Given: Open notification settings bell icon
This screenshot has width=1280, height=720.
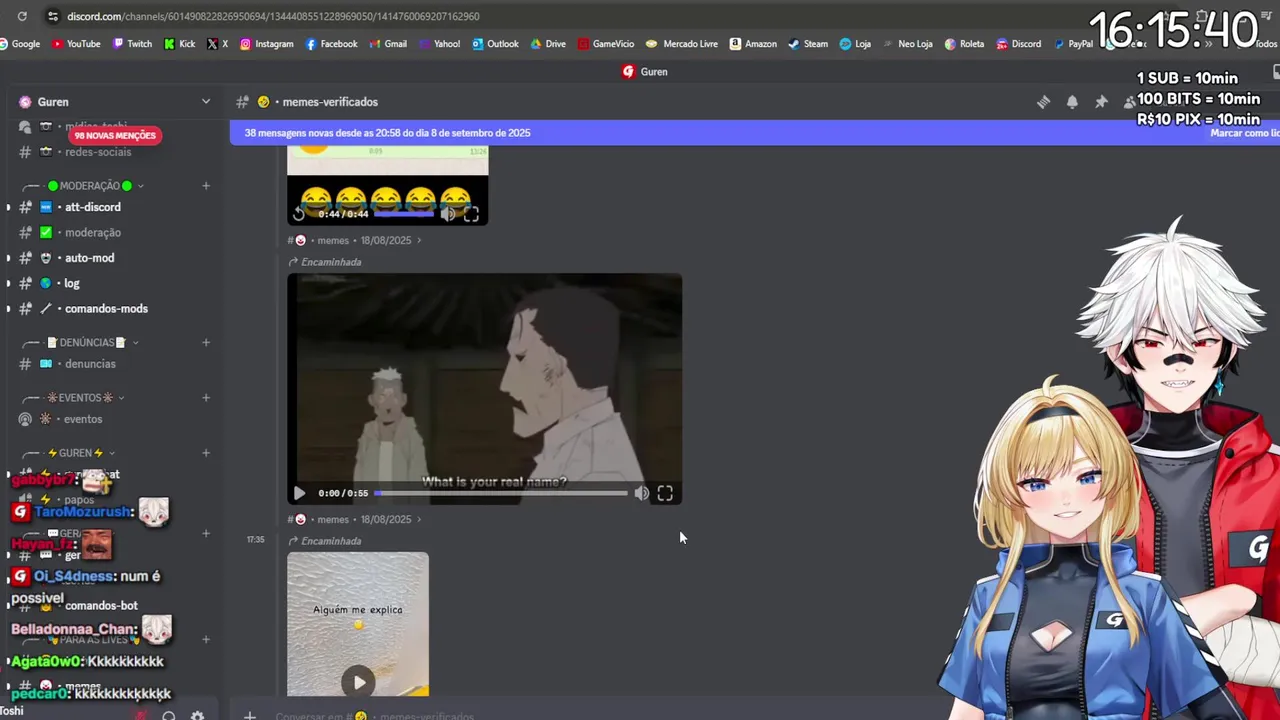Looking at the screenshot, I should (1072, 102).
